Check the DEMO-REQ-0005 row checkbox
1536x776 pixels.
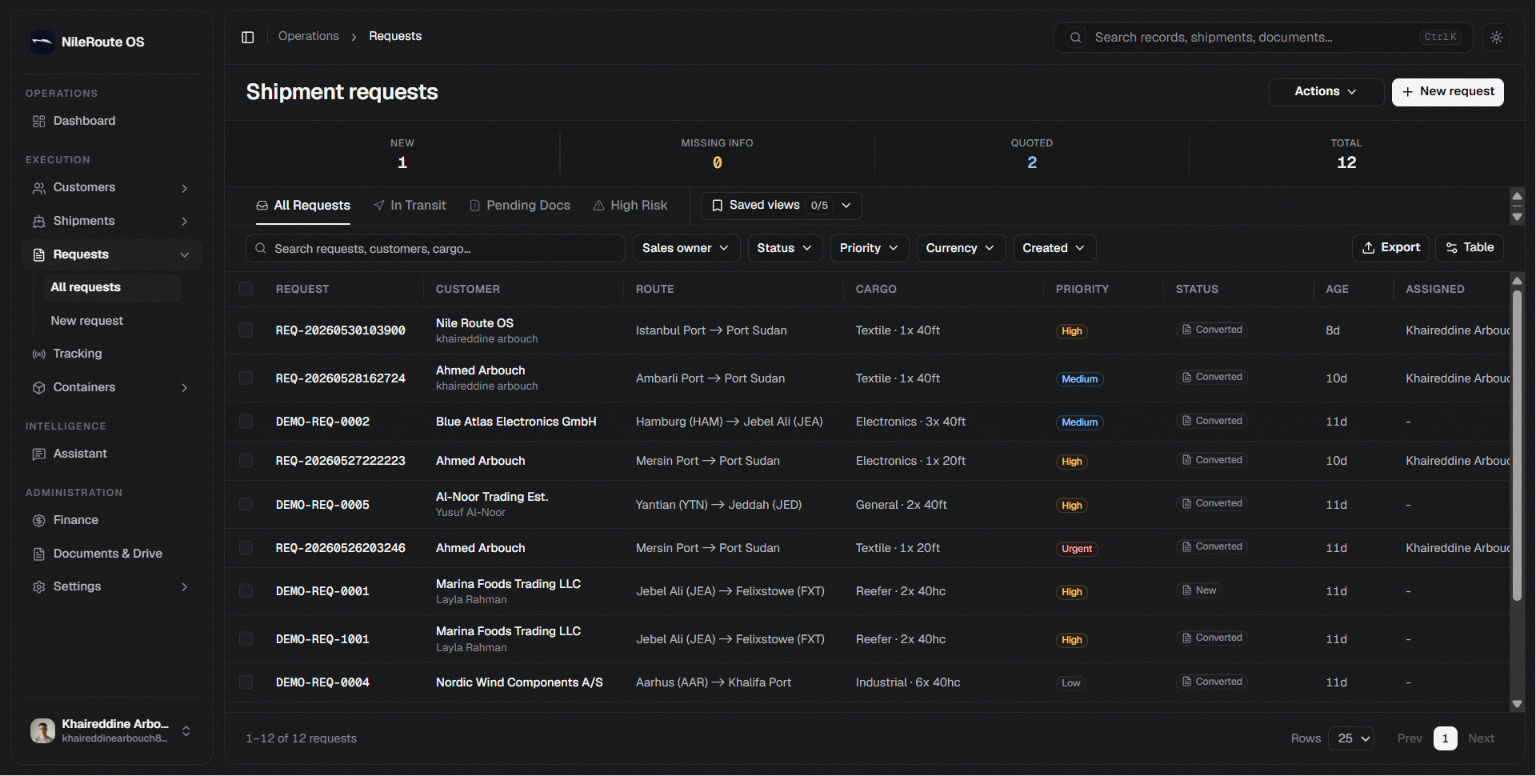pos(246,505)
